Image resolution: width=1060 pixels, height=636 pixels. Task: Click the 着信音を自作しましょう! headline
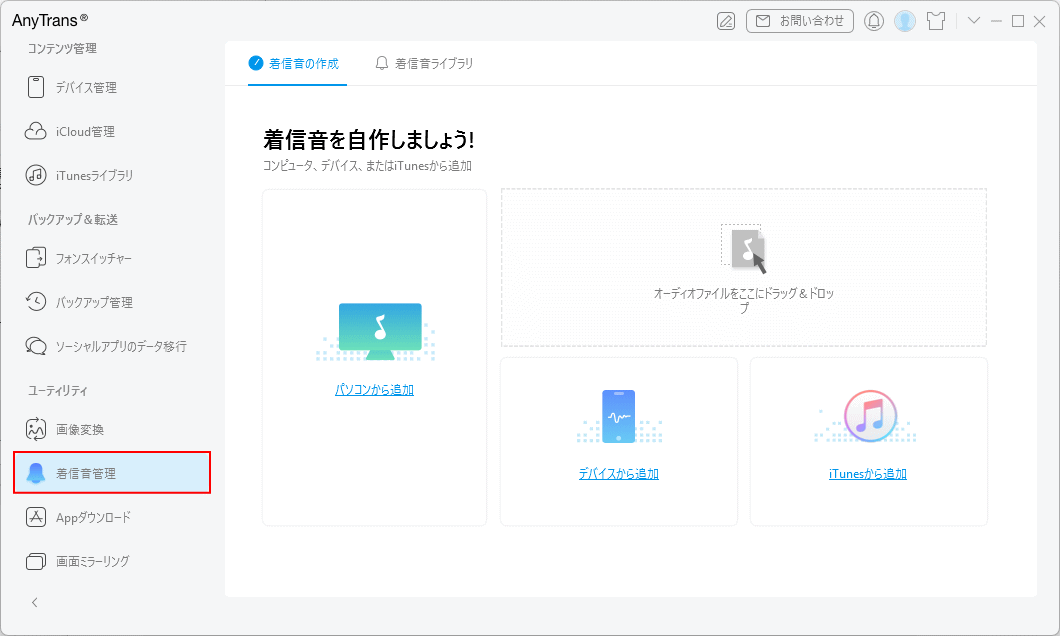(x=368, y=140)
